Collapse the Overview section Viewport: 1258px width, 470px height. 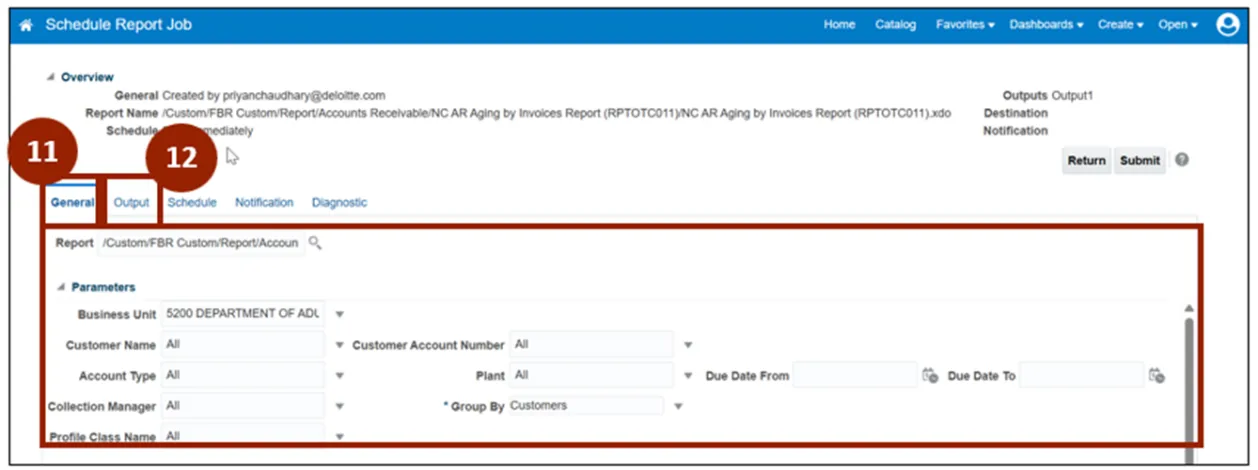point(51,77)
